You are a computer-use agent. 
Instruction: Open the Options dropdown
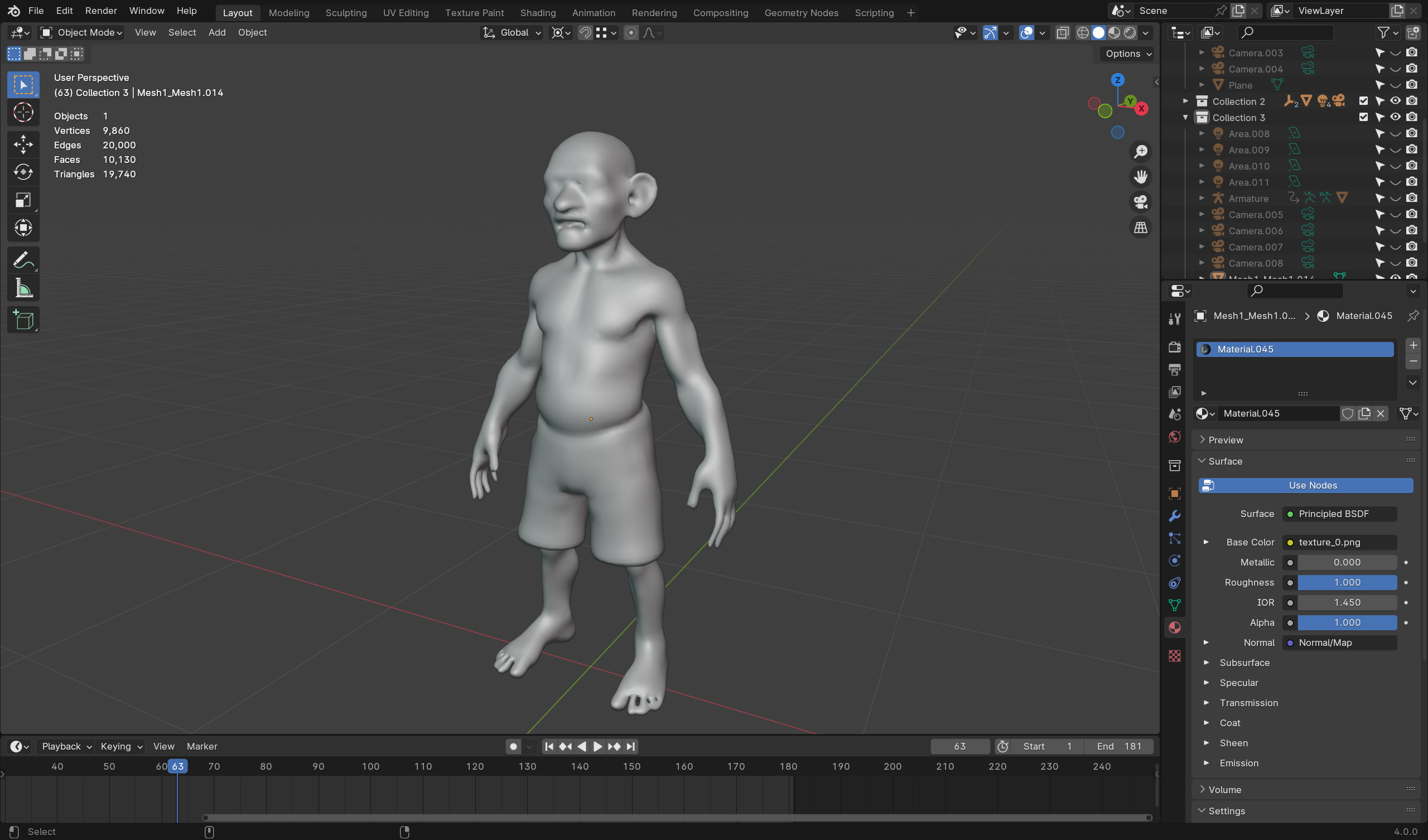[x=1128, y=54]
